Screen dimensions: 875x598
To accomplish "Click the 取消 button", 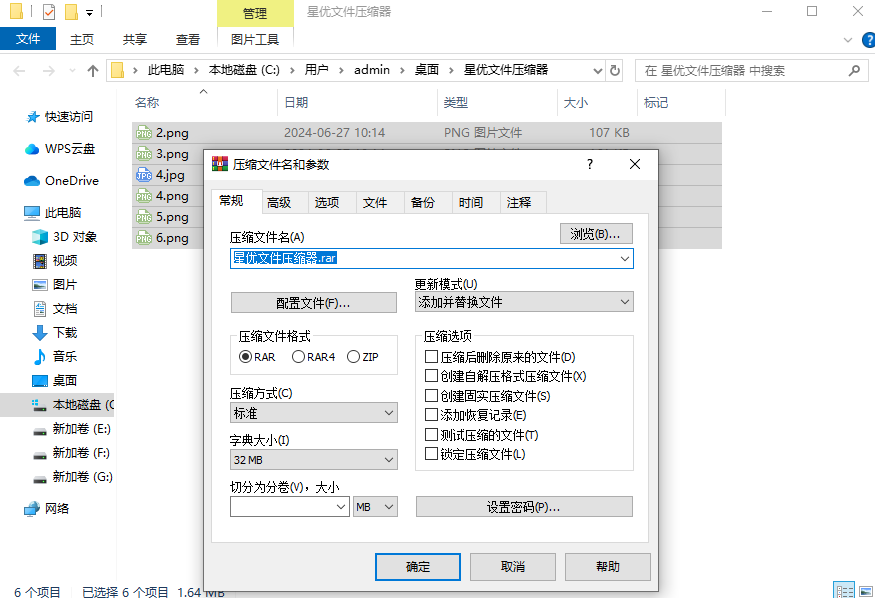I will click(x=513, y=567).
